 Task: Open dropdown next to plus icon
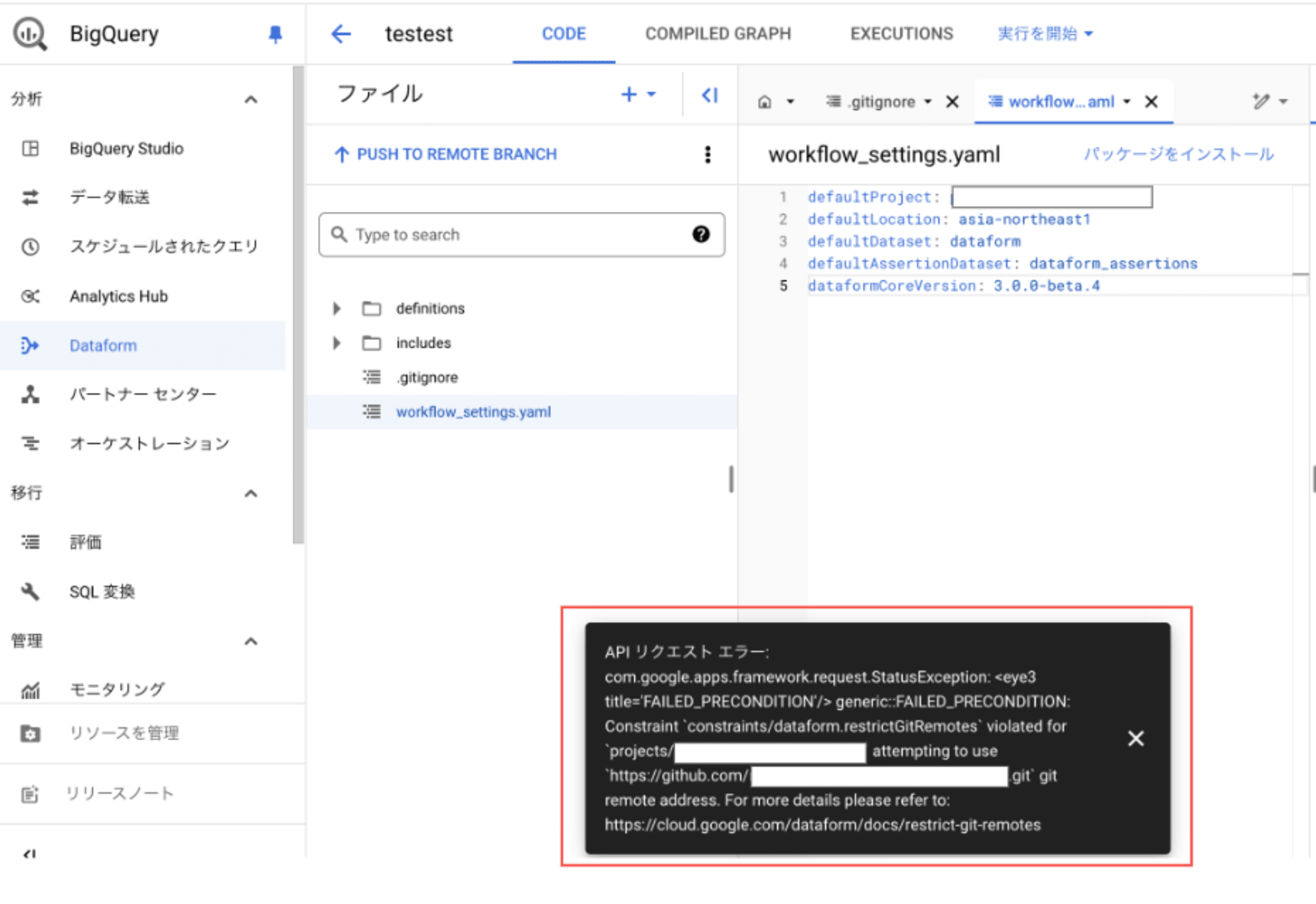coord(651,95)
